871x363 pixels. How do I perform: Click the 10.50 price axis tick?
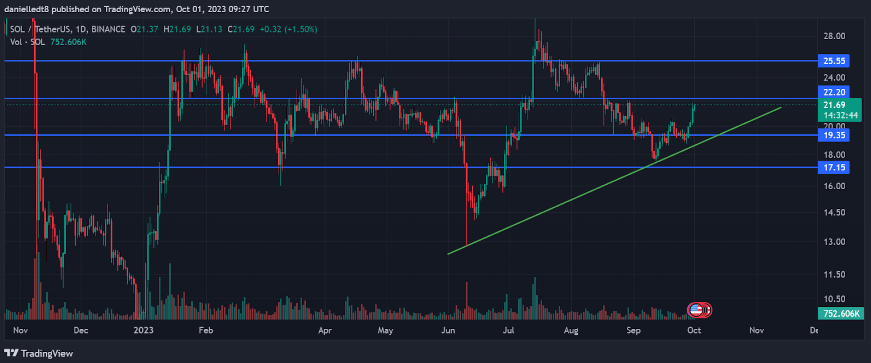[835, 299]
